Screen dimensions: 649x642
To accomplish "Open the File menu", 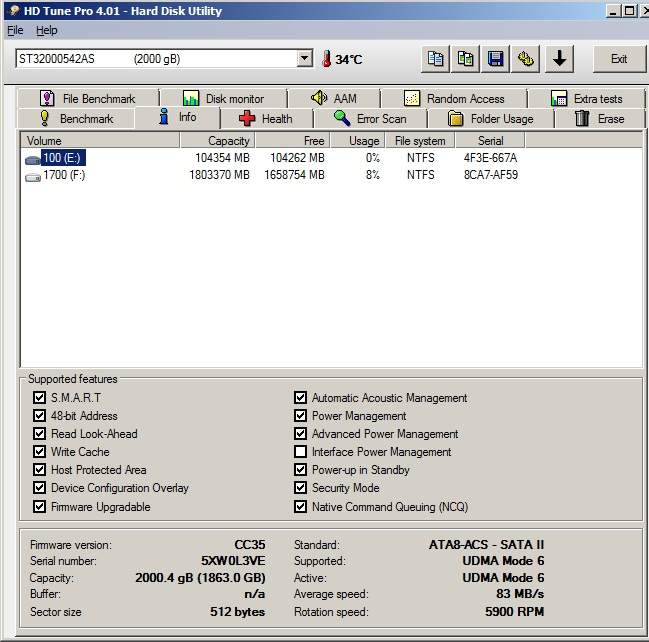I will click(15, 30).
